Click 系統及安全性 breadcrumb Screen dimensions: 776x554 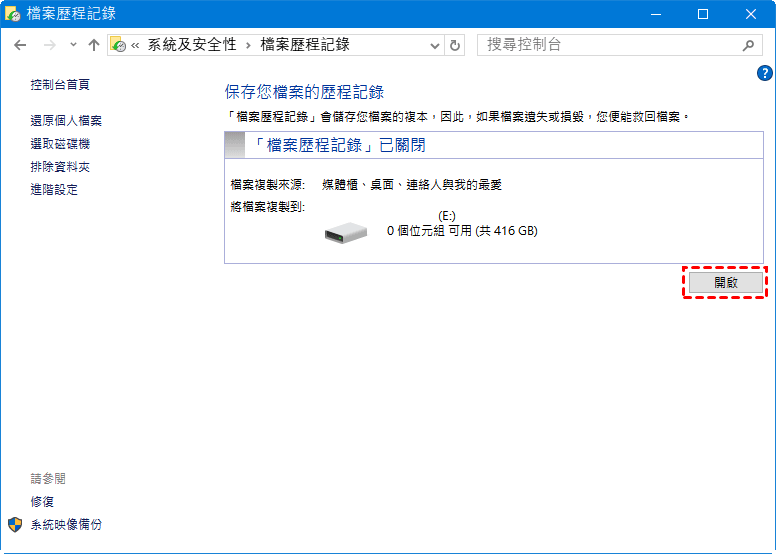[192, 45]
